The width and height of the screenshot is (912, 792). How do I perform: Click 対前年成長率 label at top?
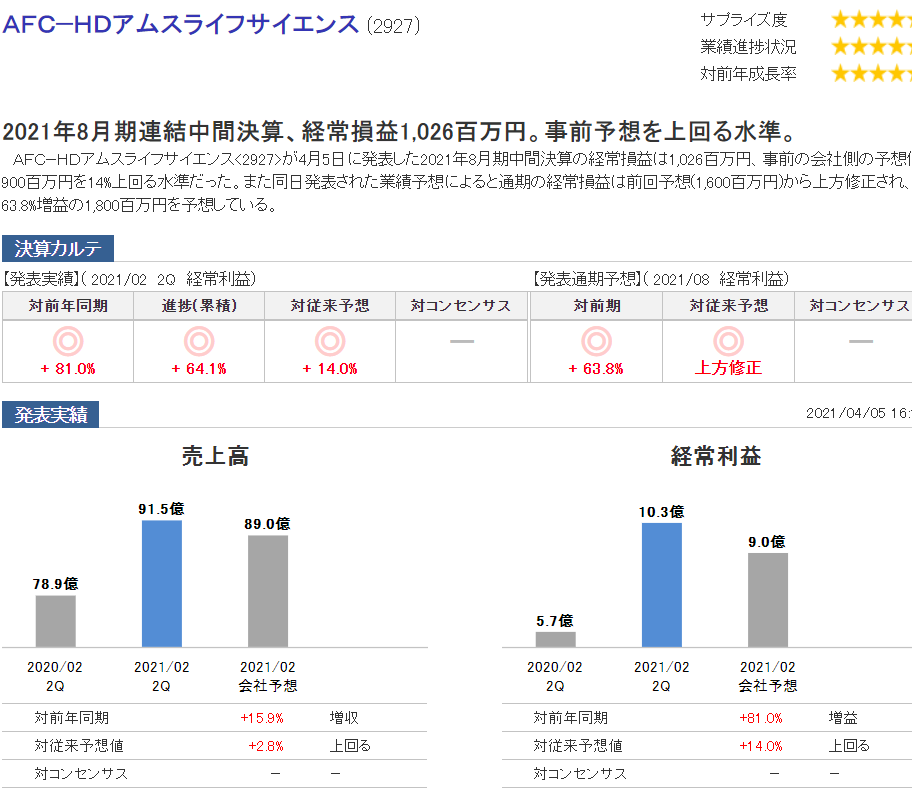click(748, 73)
